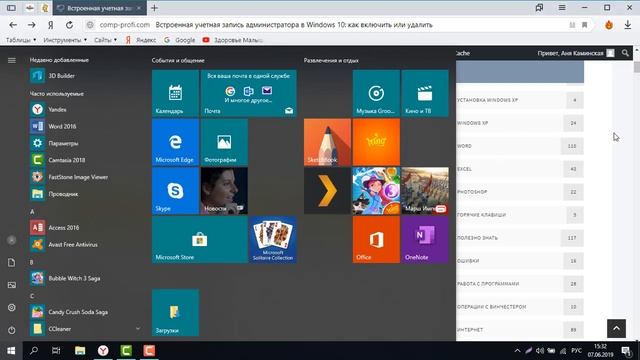Open taskbar search magnifier
The image size is (640, 360).
pos(34,351)
